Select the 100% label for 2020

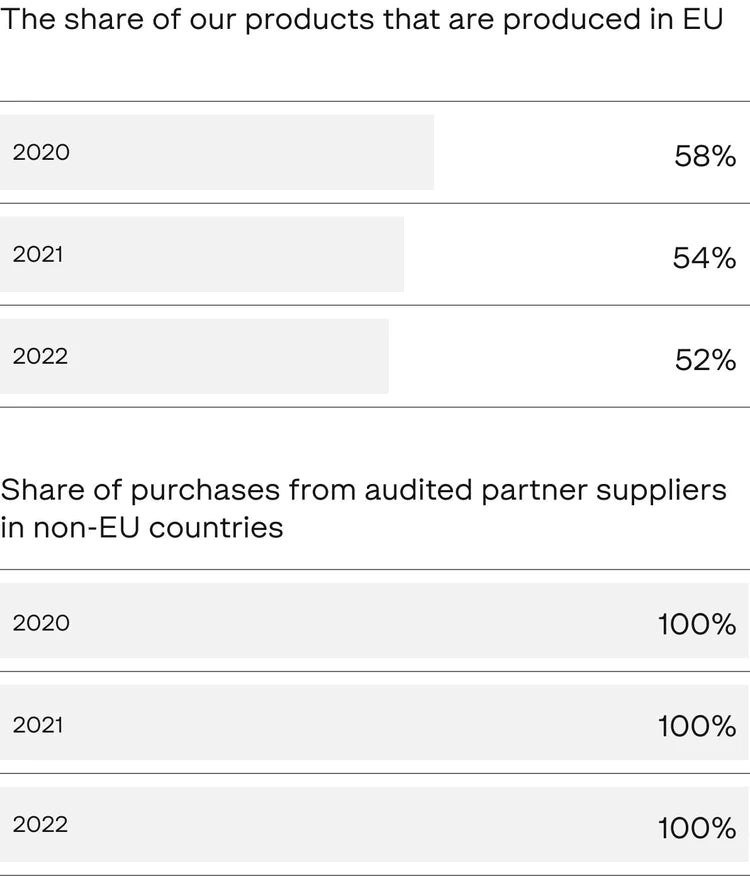(697, 625)
